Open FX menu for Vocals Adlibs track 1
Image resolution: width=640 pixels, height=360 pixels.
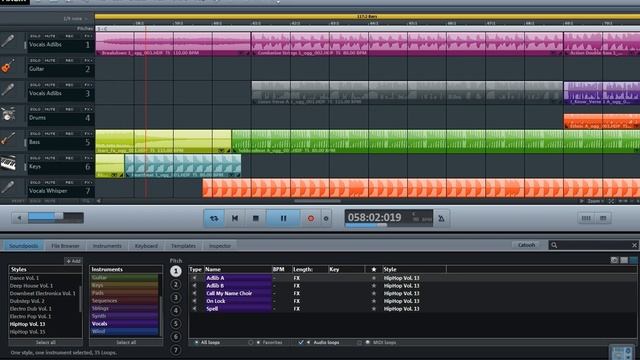[88, 36]
